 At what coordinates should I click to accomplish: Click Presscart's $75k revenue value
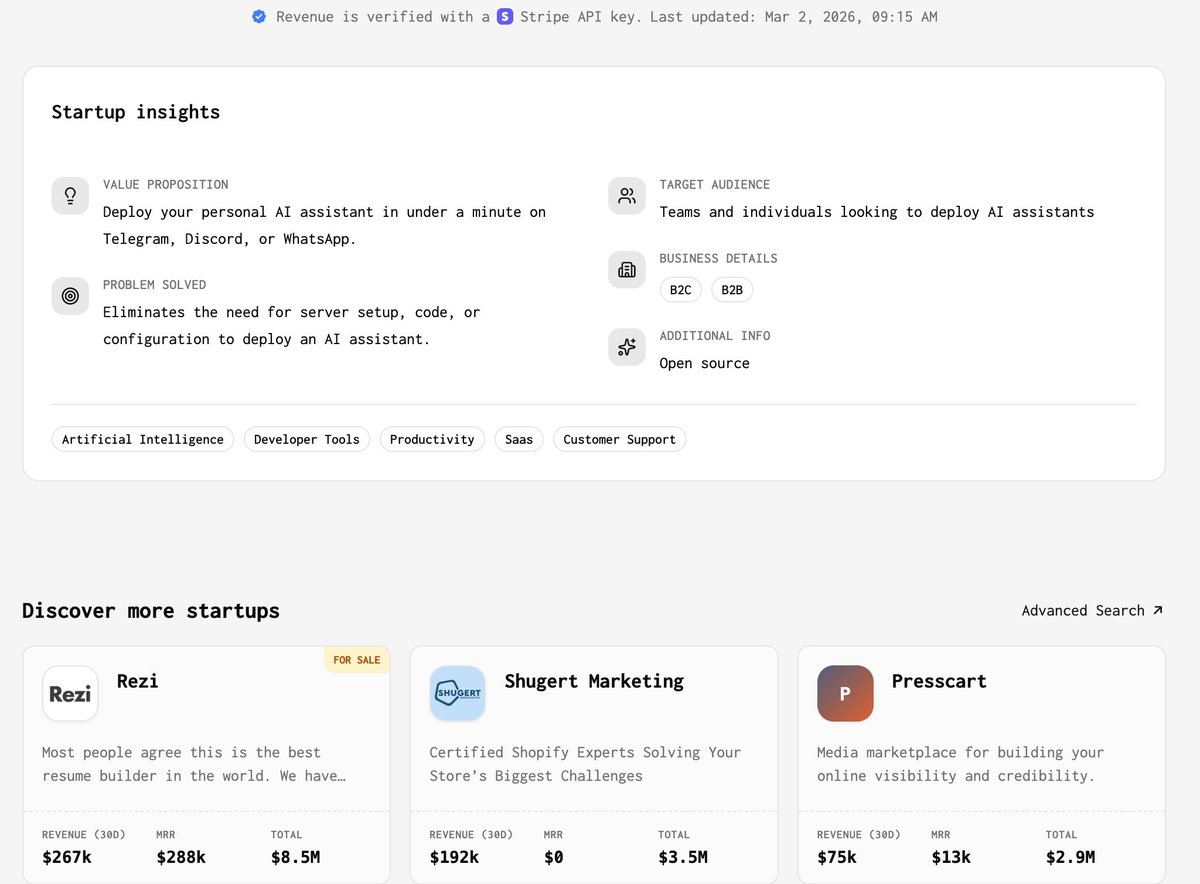836,857
